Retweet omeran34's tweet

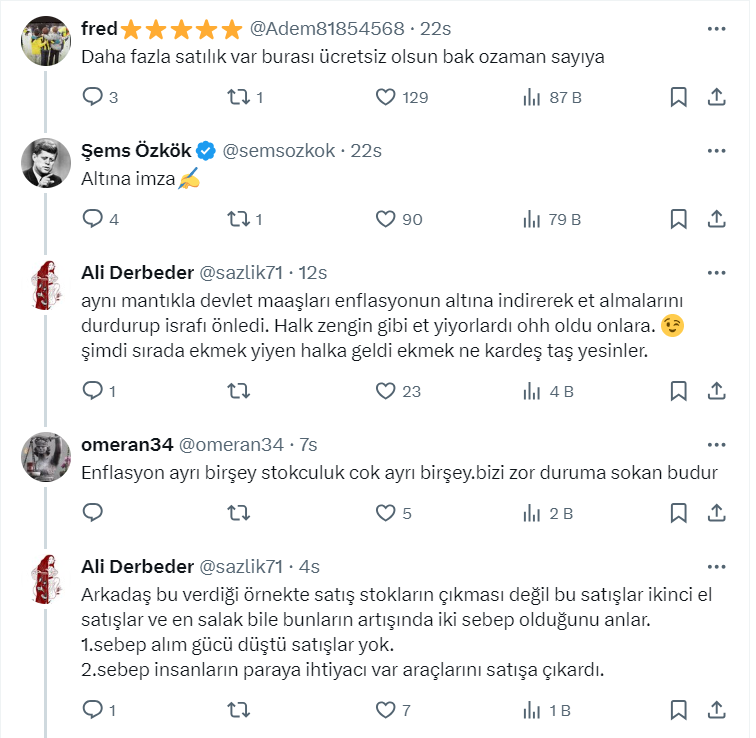click(239, 513)
